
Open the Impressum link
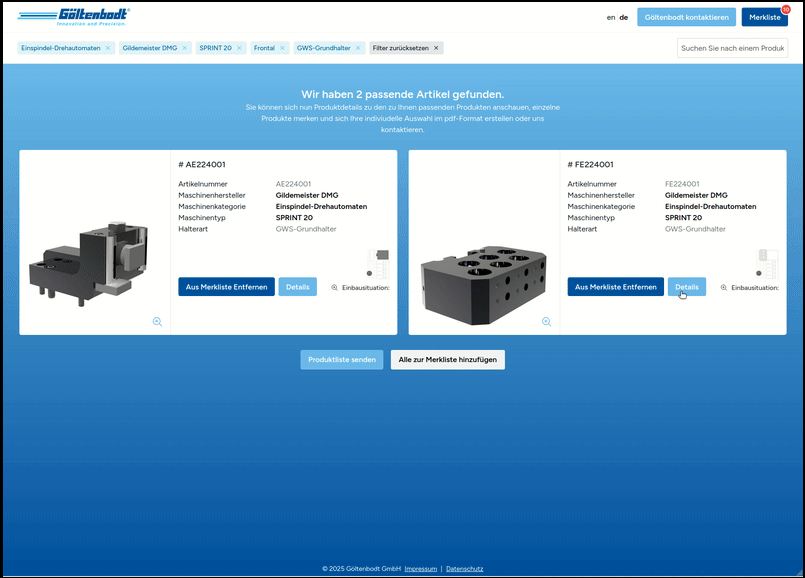pos(420,569)
